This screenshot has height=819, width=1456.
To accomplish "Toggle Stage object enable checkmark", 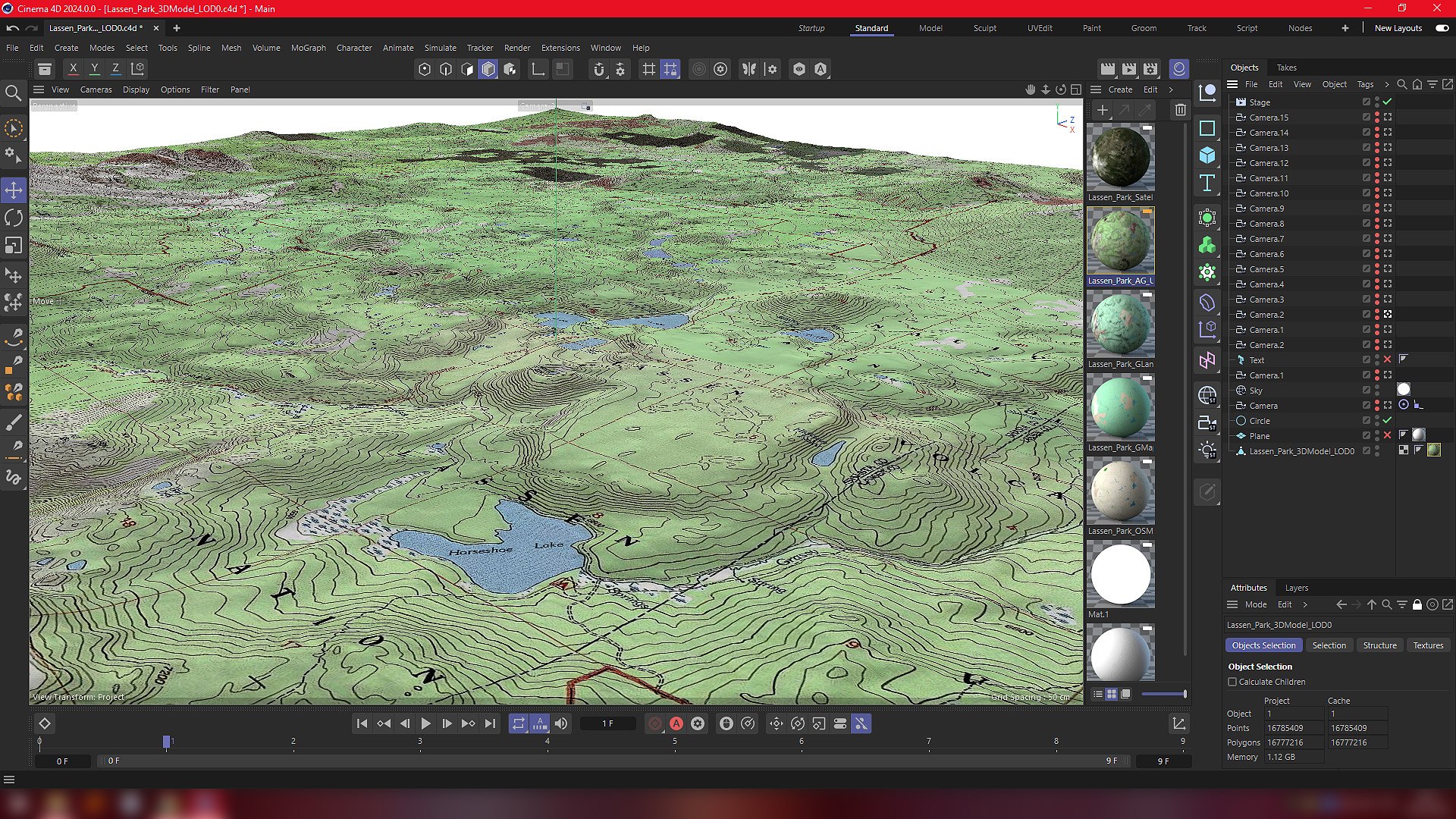I will click(x=1388, y=102).
